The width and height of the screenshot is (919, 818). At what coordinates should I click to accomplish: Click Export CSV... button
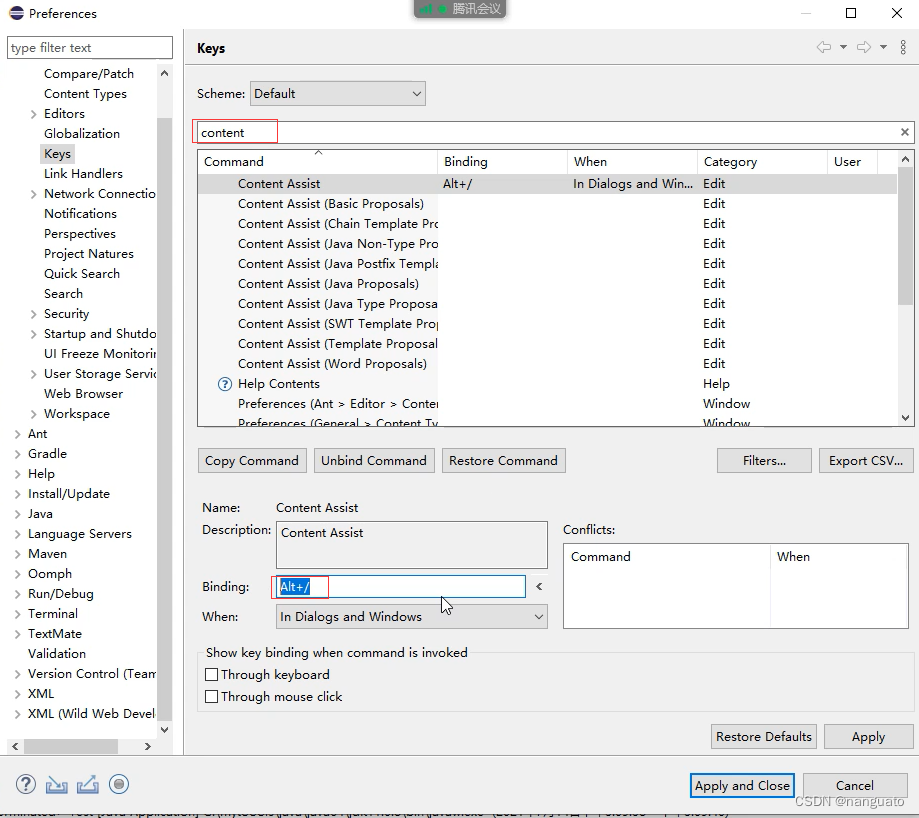tap(866, 461)
